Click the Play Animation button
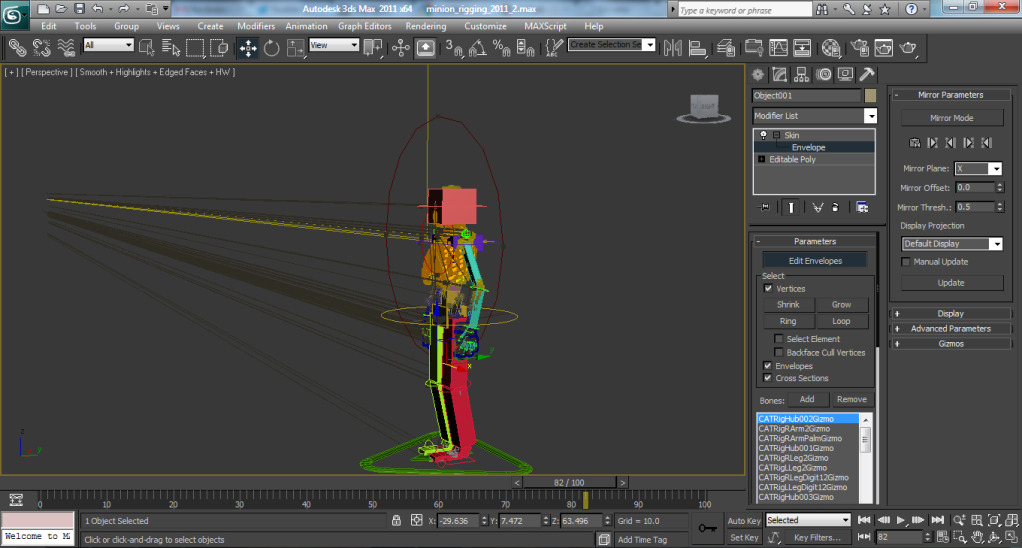 (x=900, y=520)
